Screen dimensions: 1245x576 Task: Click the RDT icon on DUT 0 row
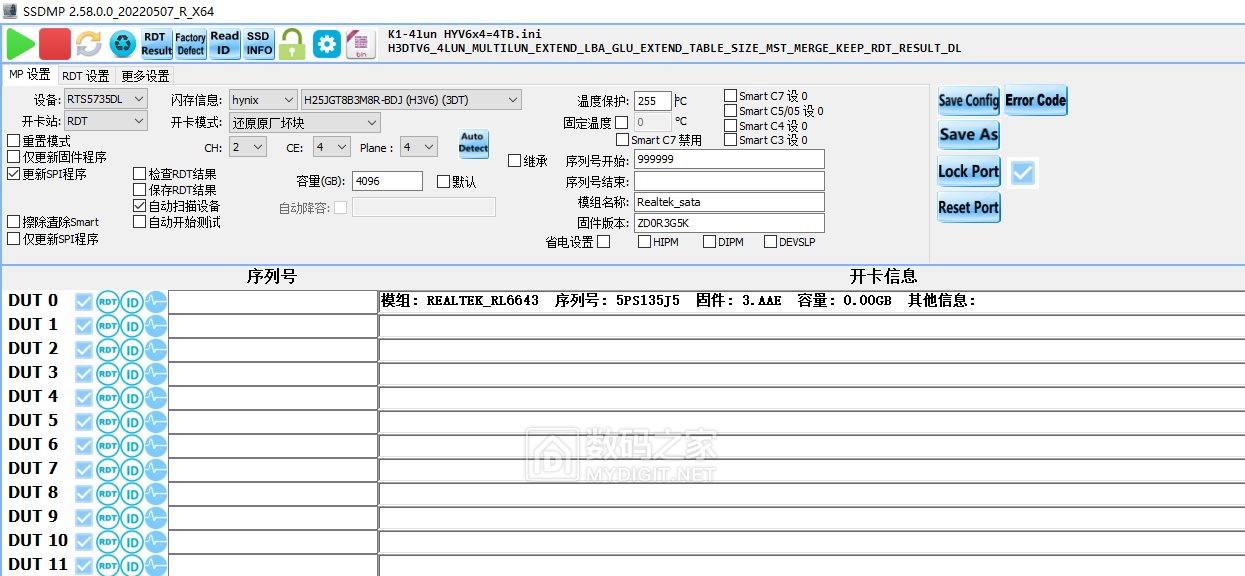point(107,301)
